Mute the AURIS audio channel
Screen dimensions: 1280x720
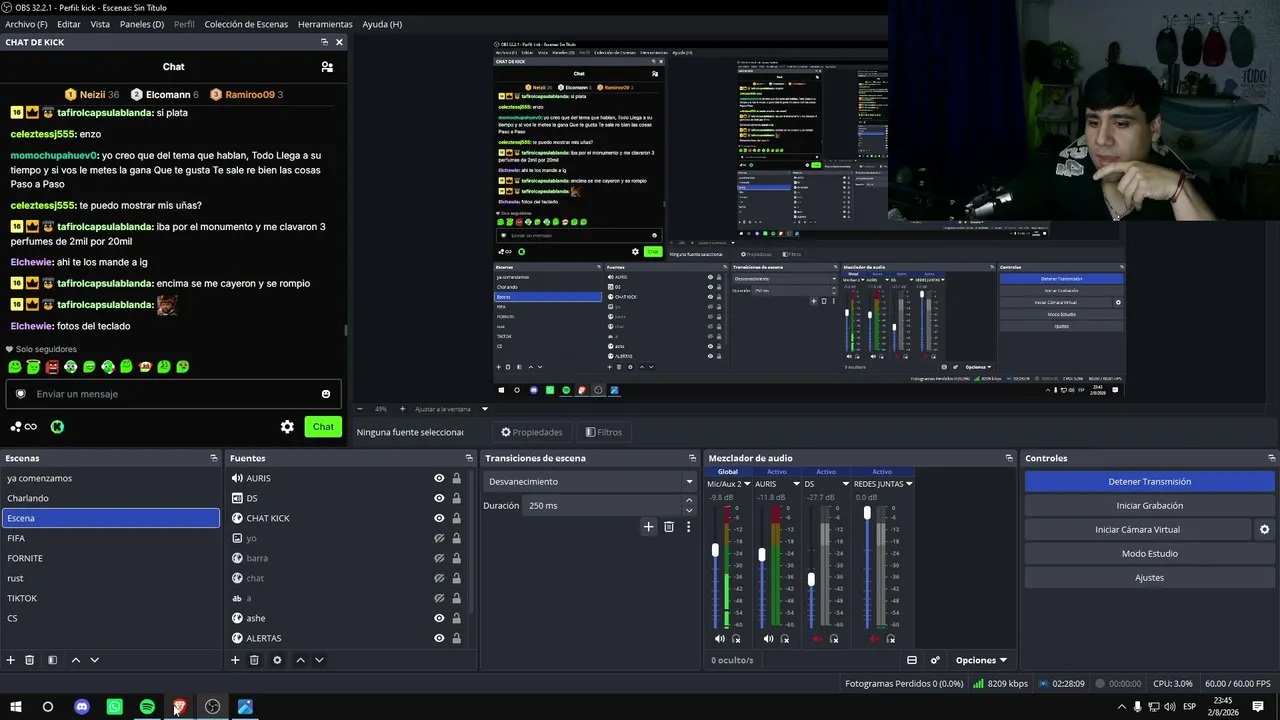click(x=768, y=639)
